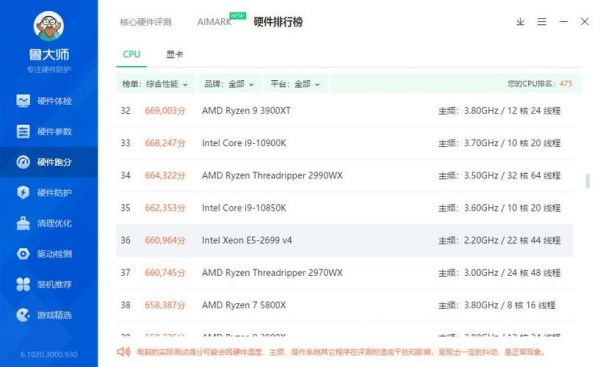Click score 668,247分
Viewport: 600px width, 367px height.
pos(165,143)
